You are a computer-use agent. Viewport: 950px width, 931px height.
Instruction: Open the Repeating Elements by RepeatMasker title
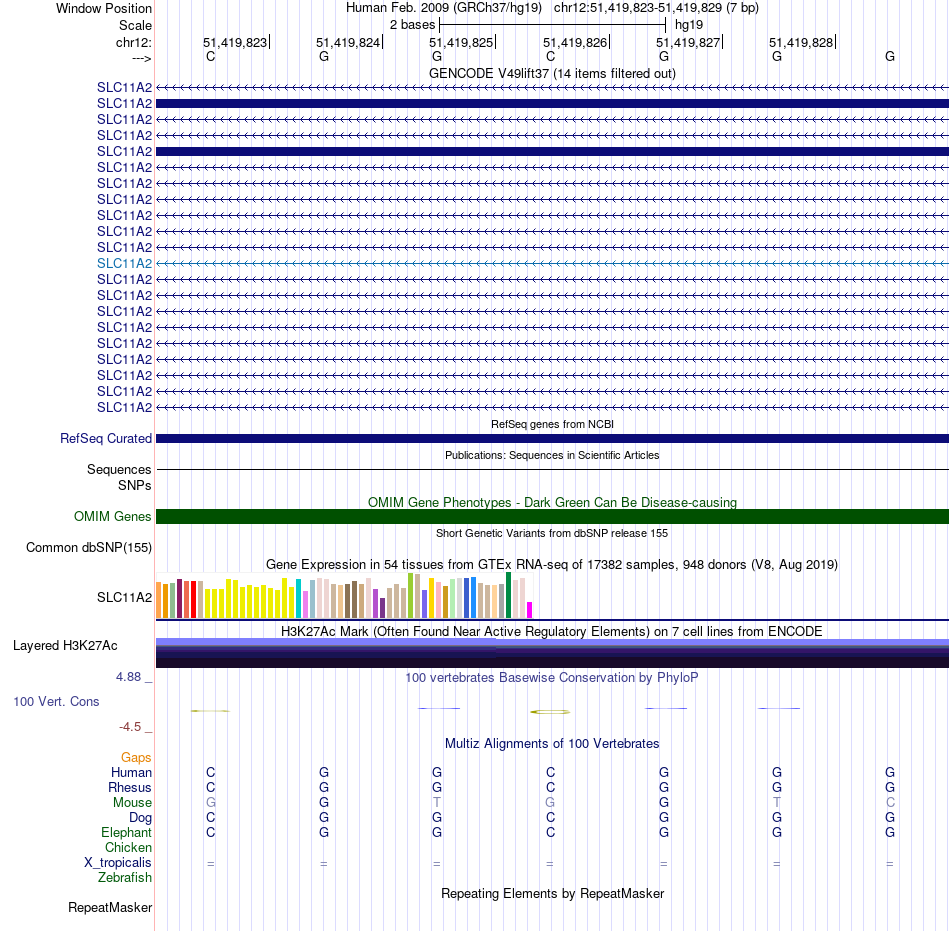pyautogui.click(x=552, y=893)
